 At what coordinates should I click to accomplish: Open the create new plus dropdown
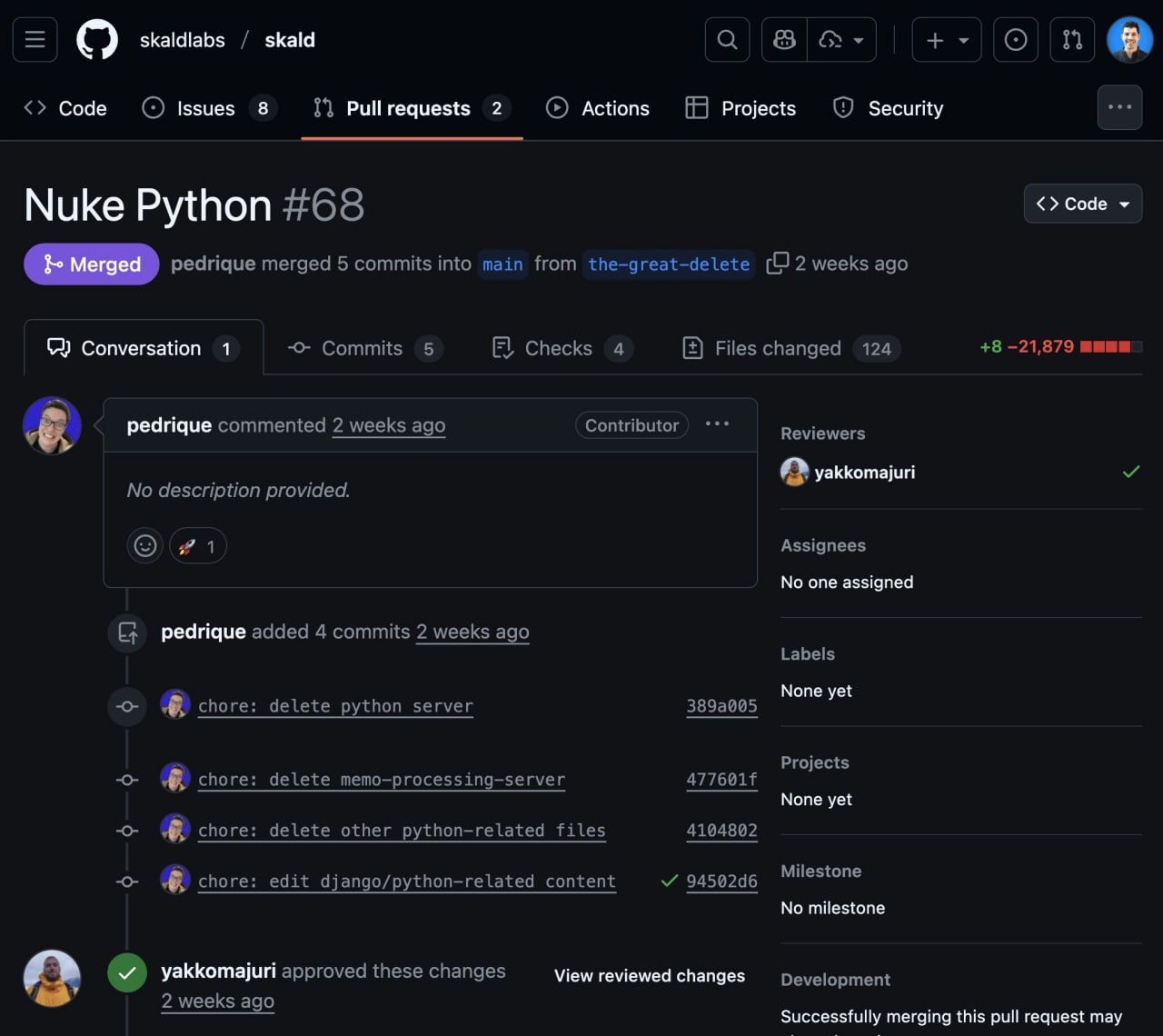click(946, 40)
